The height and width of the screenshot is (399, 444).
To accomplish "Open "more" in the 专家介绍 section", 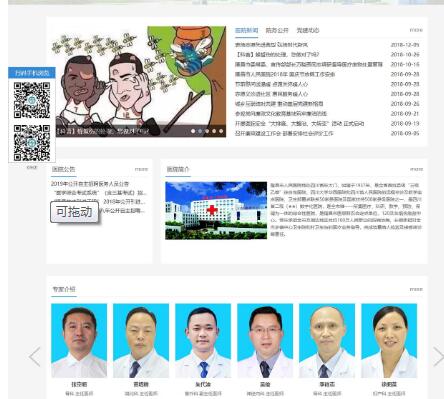I will point(416,289).
